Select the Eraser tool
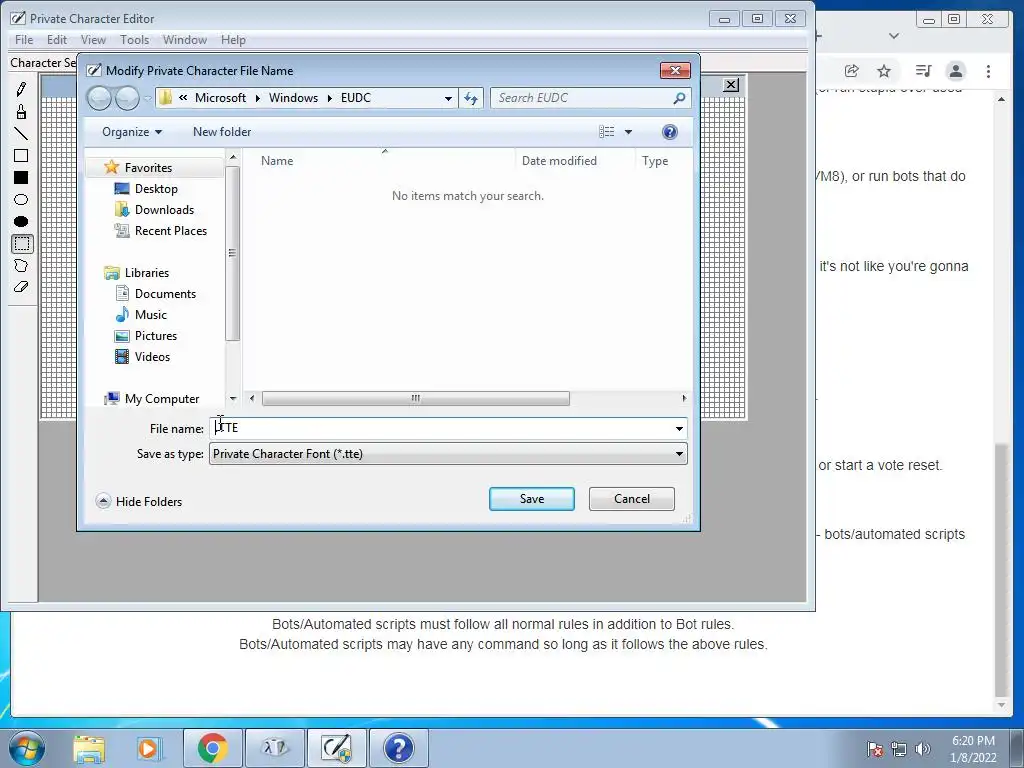The height and width of the screenshot is (768, 1024). click(21, 287)
